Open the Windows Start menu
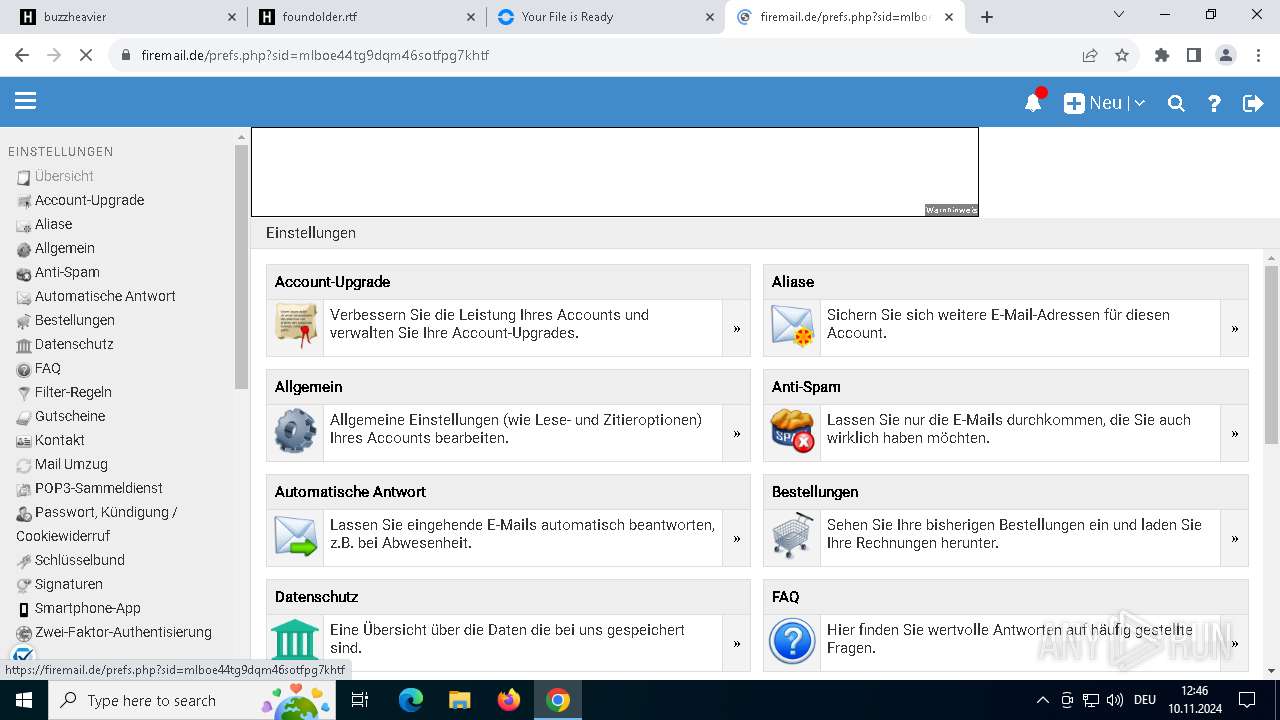 tap(23, 700)
